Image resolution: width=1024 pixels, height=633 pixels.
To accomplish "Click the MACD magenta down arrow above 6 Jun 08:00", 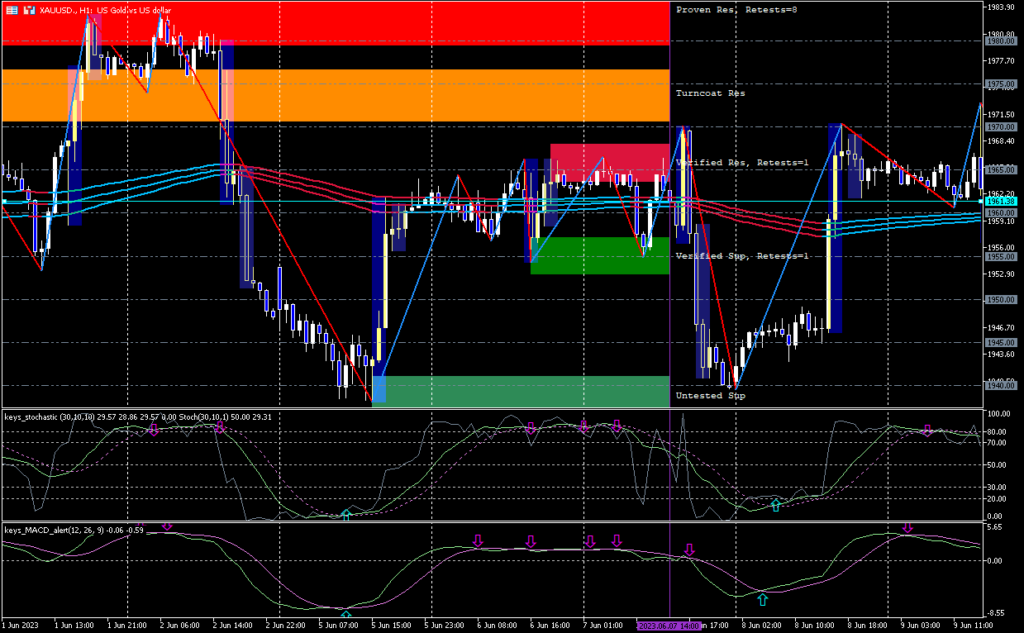I will (477, 540).
